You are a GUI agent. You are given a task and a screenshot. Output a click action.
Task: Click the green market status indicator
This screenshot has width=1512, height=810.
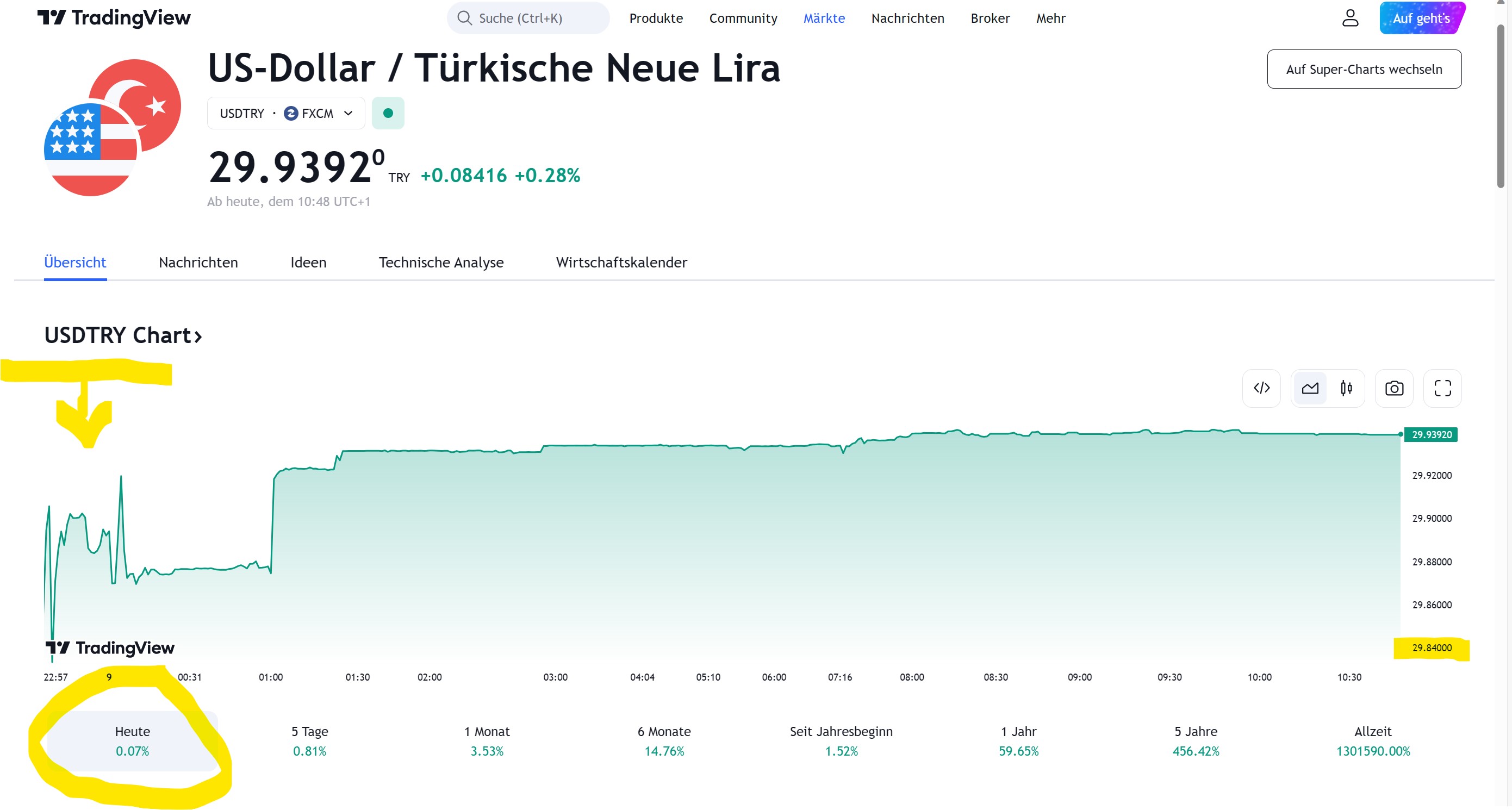pos(388,113)
